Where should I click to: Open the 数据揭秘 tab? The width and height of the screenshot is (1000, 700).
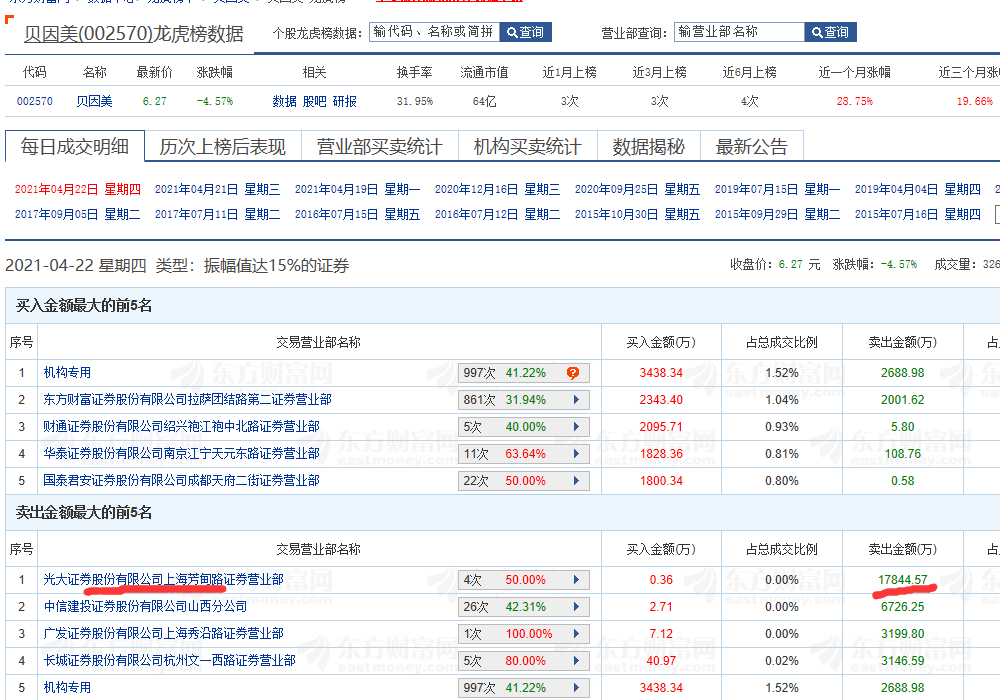649,147
